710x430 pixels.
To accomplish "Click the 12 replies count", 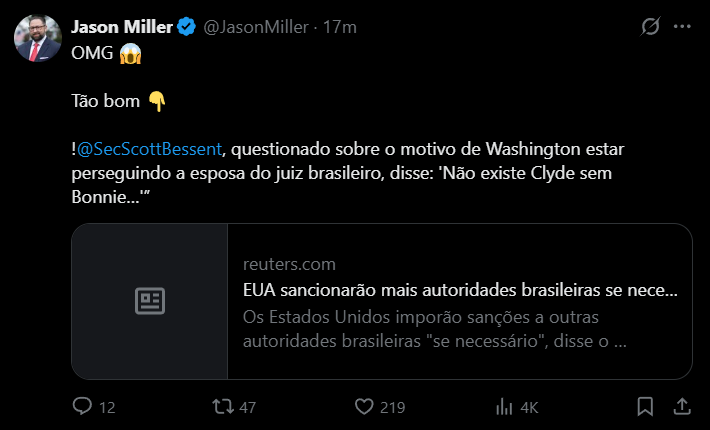I will coord(108,408).
